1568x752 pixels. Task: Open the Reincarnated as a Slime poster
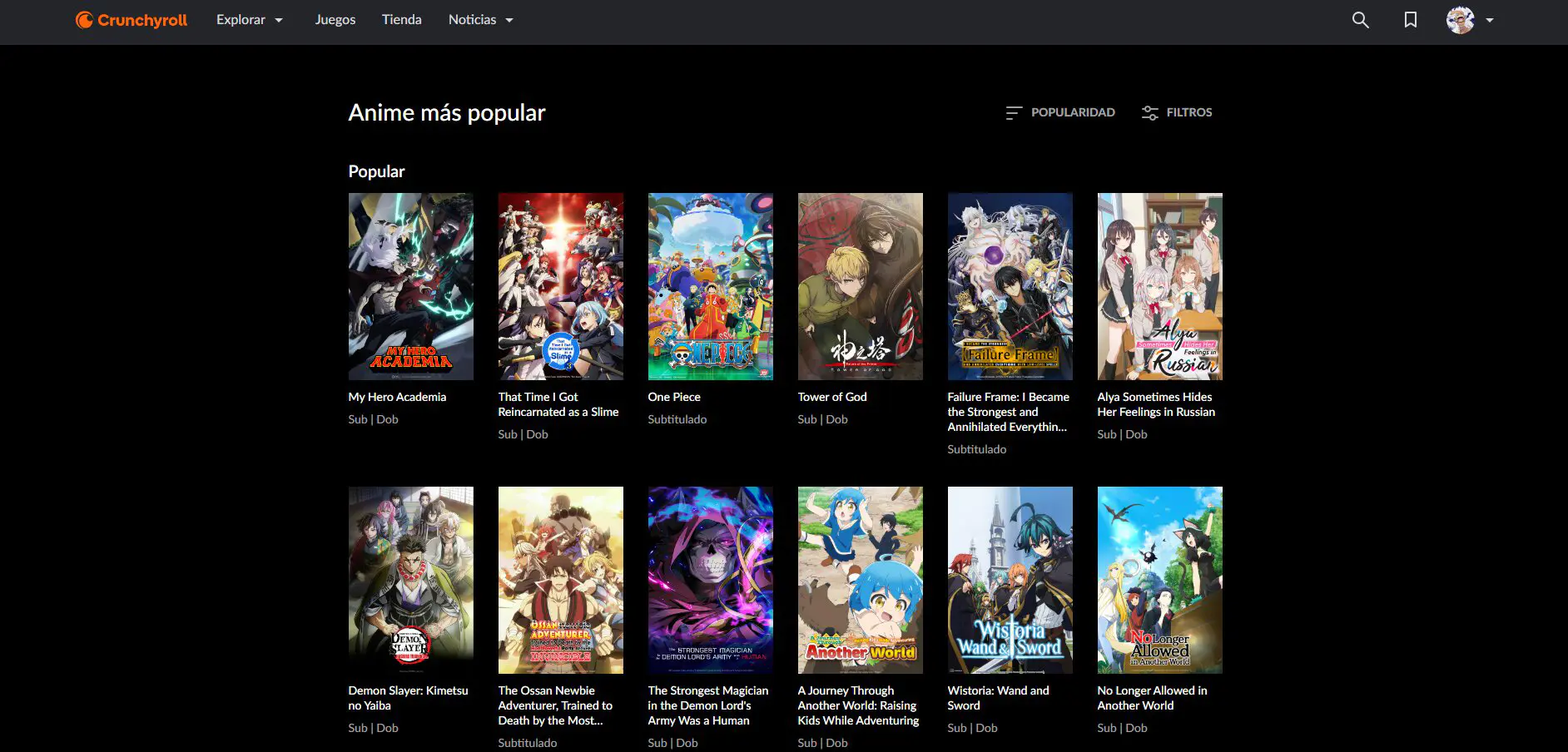[x=561, y=286]
